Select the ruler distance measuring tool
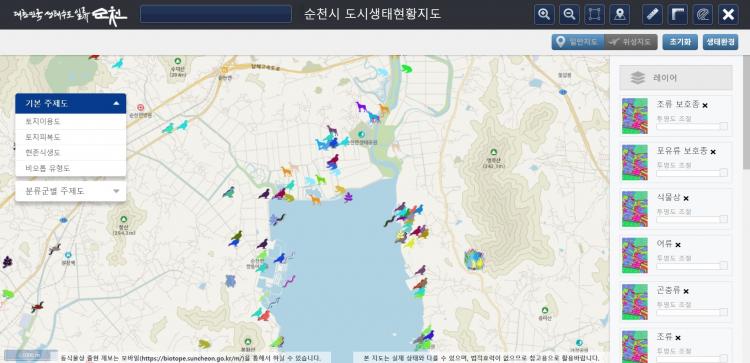 (652, 14)
